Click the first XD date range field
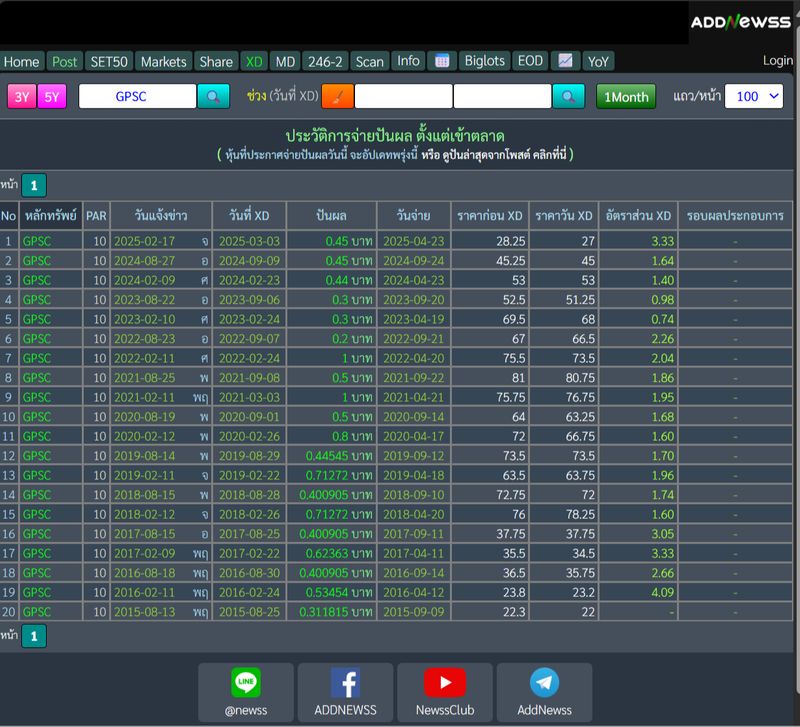The height and width of the screenshot is (727, 800). tap(403, 96)
